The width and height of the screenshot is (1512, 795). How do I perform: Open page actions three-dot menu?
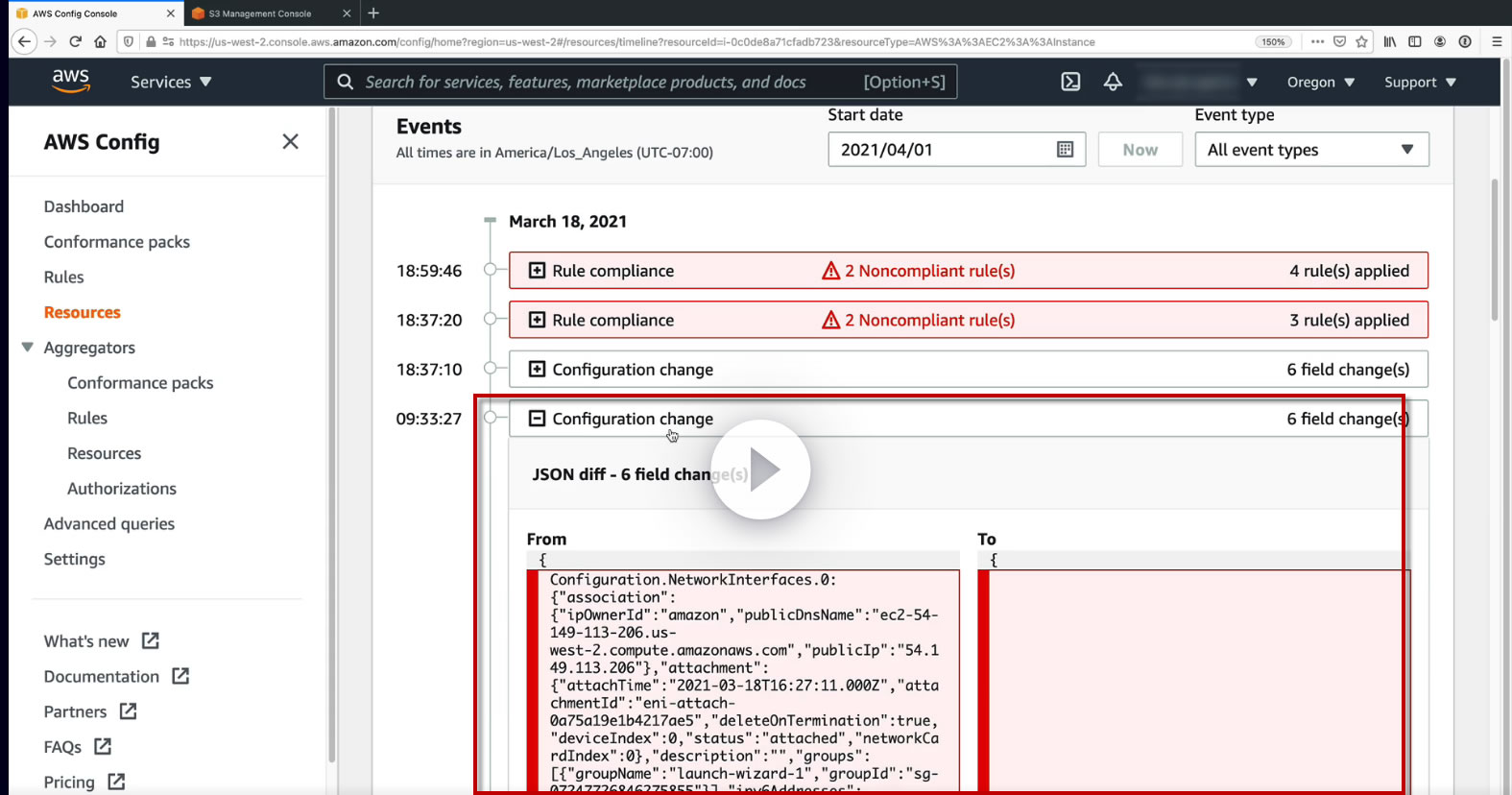coord(1317,41)
